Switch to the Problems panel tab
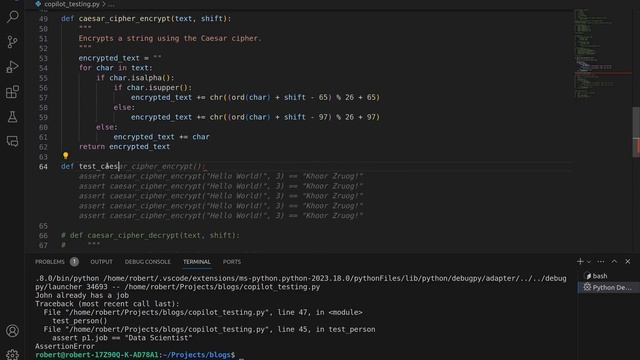The width and height of the screenshot is (640, 360). point(50,262)
